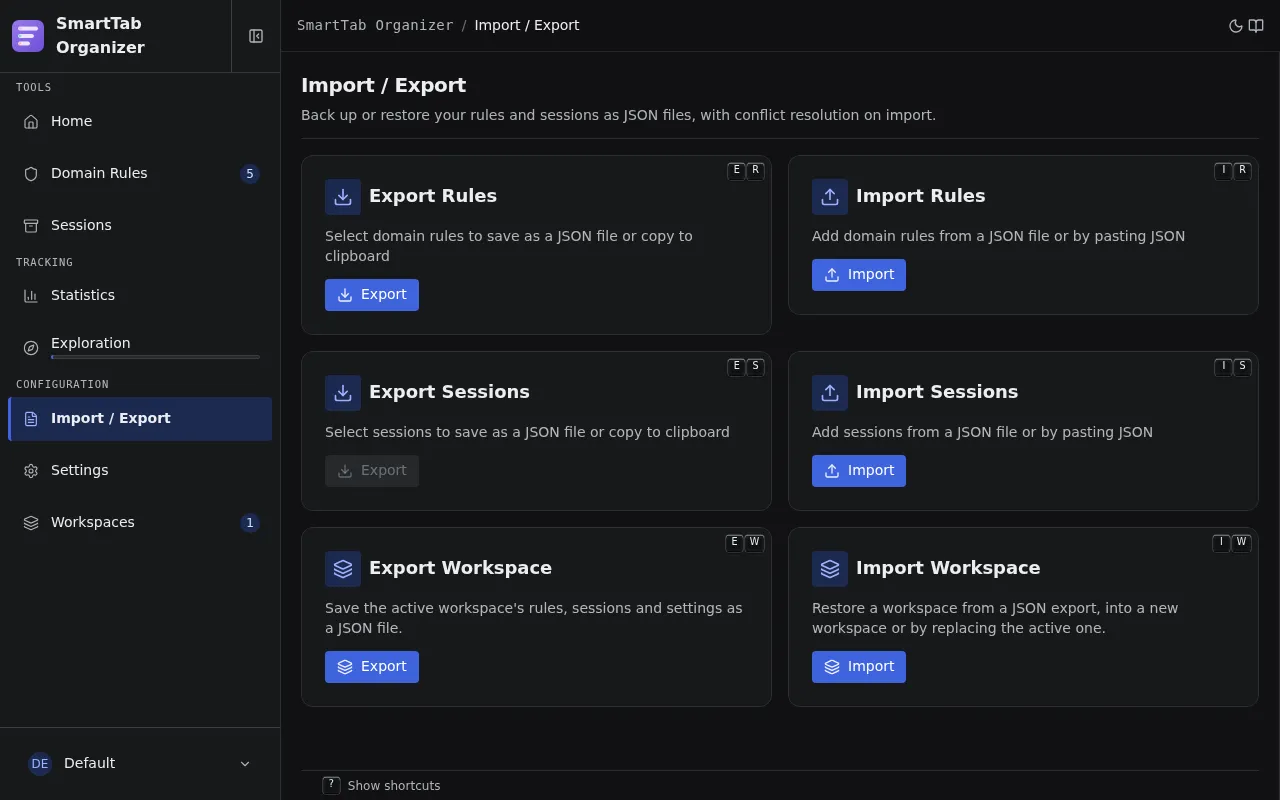Click the DE workspace avatar

click(x=40, y=764)
